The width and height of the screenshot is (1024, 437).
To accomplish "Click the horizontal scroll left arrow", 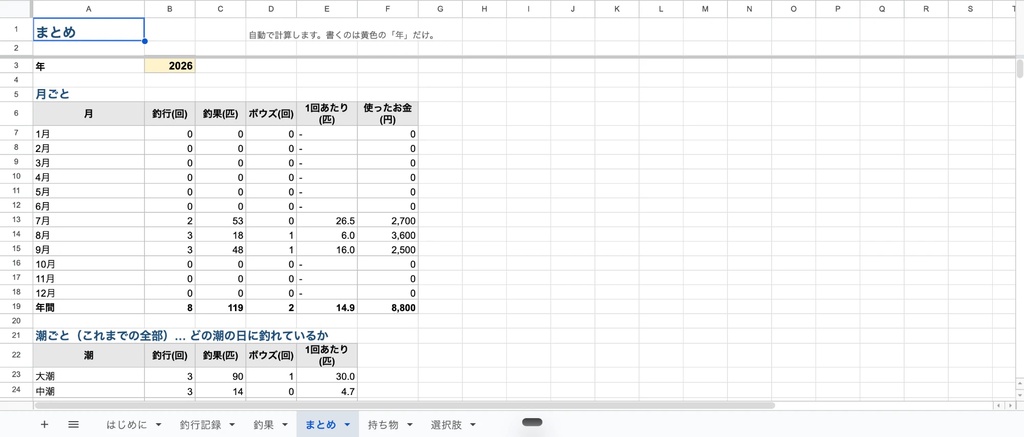I will coord(997,406).
